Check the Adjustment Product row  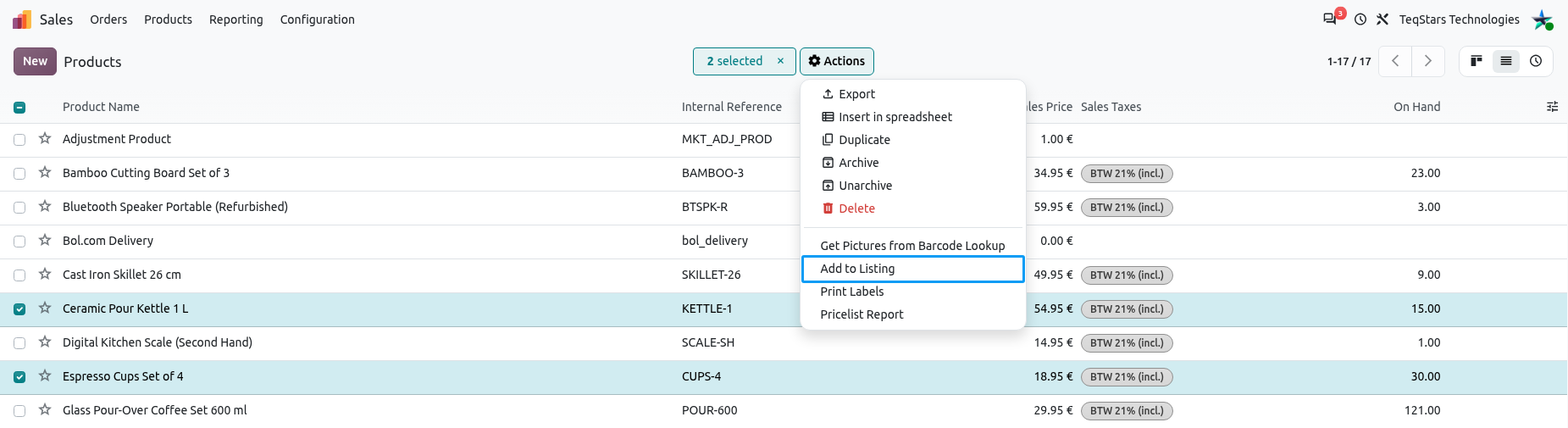tap(19, 140)
